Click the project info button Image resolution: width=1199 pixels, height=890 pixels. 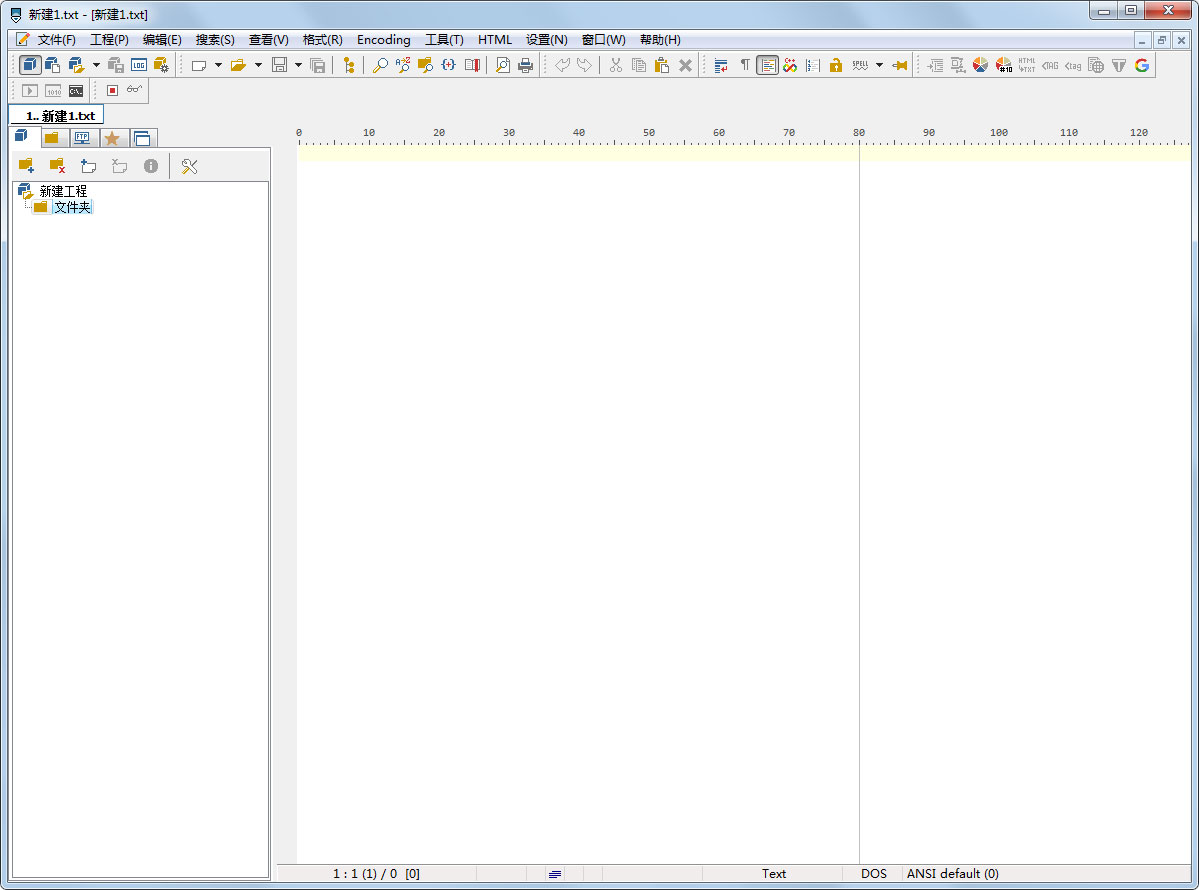pos(151,165)
